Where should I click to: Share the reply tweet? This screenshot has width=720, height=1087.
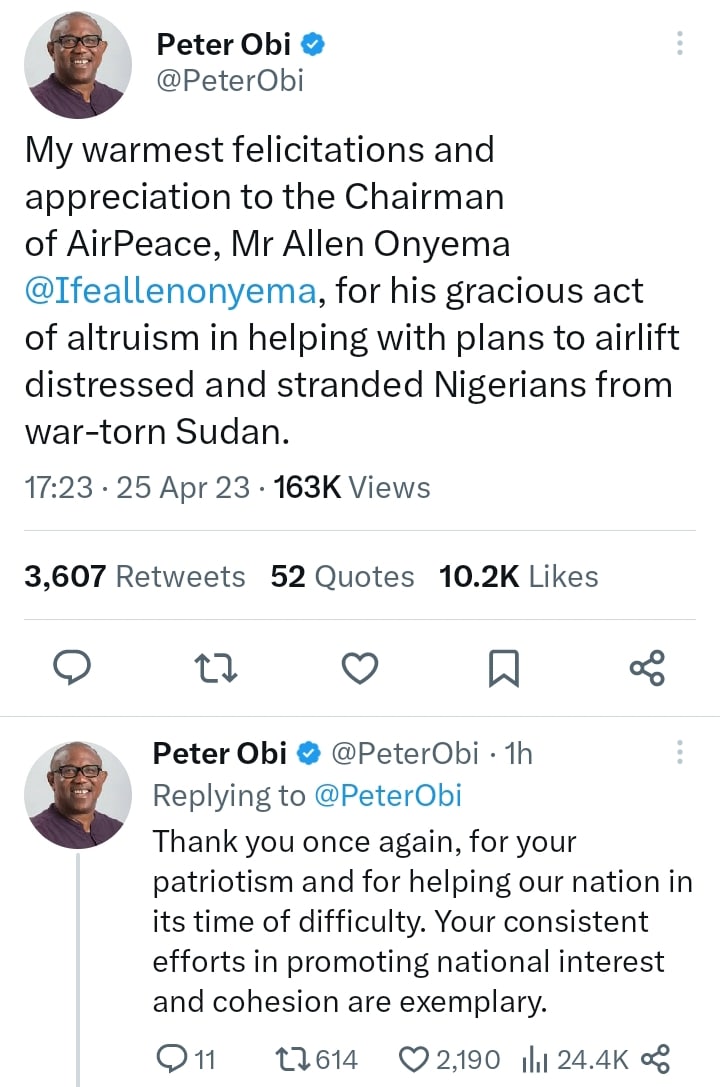[x=654, y=1058]
